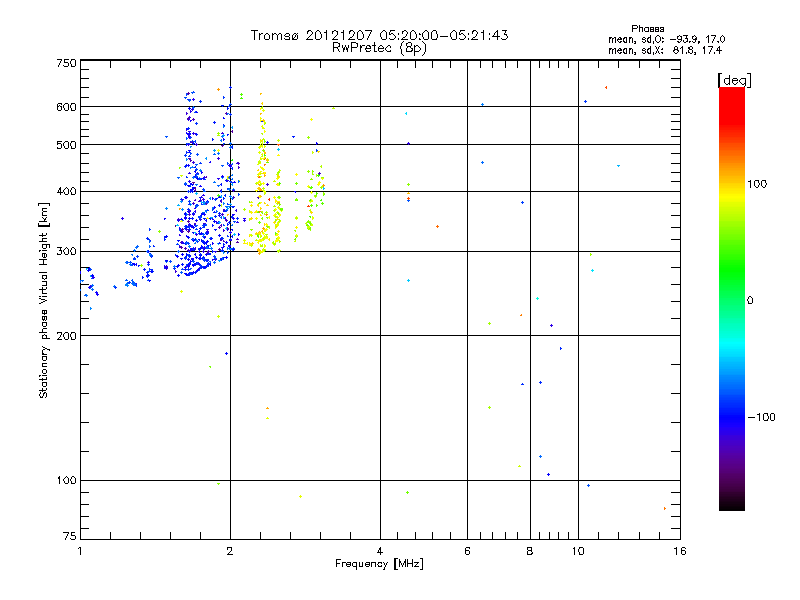Screen dimensions: 800x600
Task: Click the x-axis tick label '1'
Action: pos(80,551)
